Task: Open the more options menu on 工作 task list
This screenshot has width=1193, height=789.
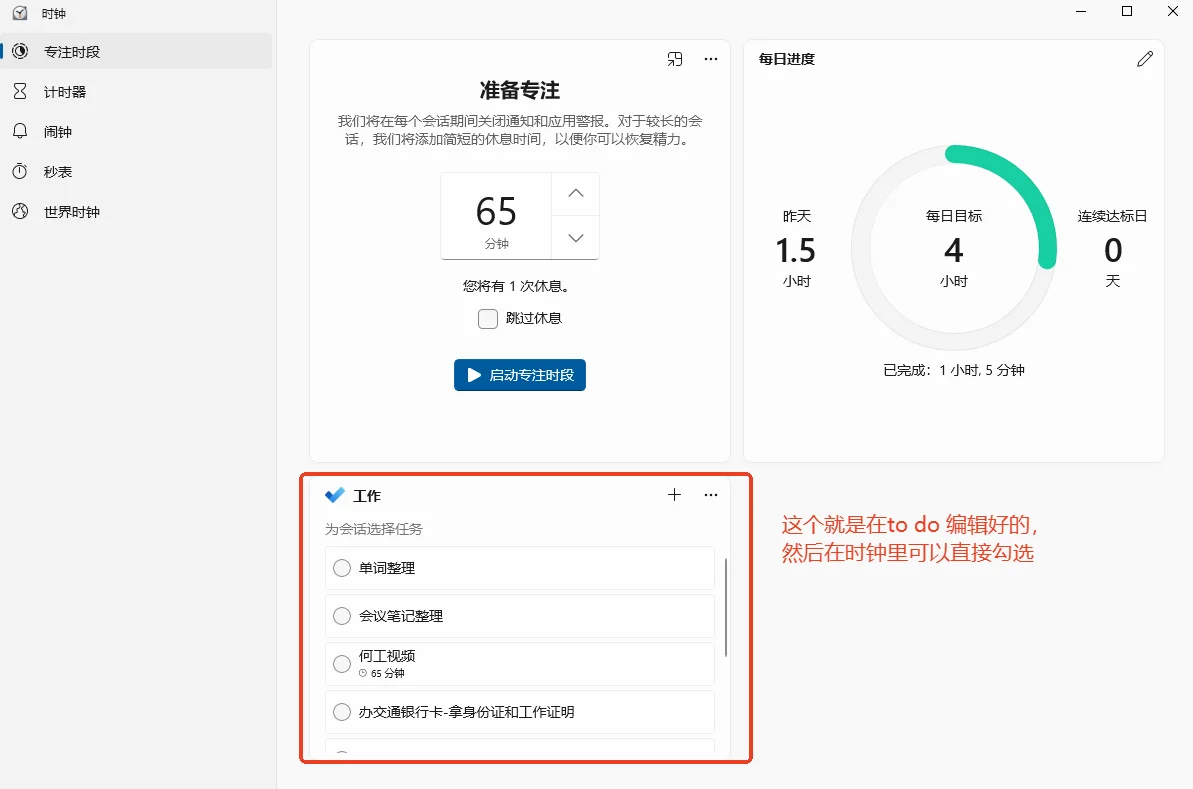Action: 710,494
